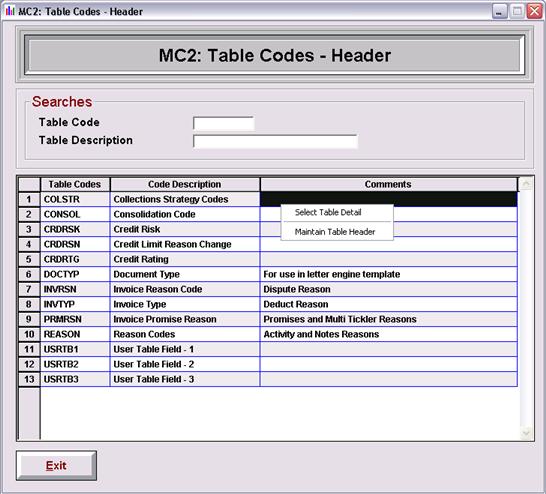Click the Comments column header
Screen dimensions: 546x494
point(389,184)
